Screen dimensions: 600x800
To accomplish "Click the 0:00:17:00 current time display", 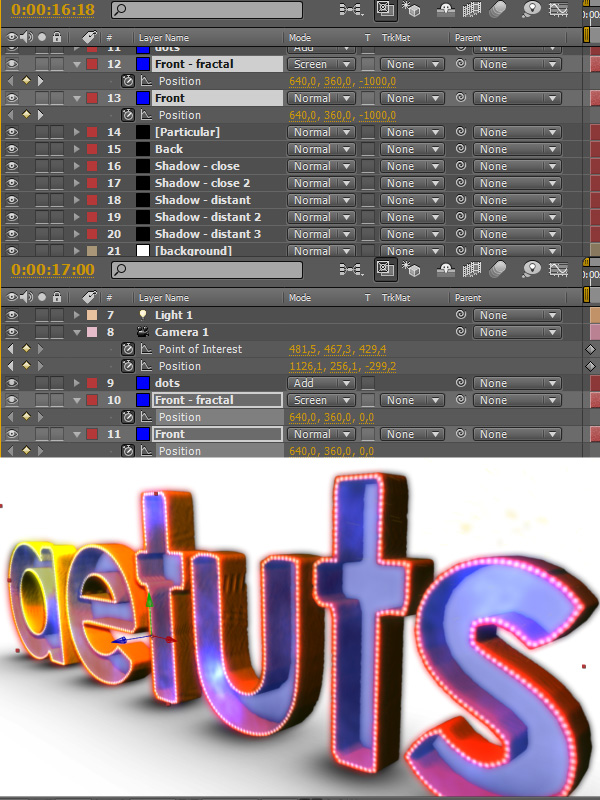I will [53, 269].
